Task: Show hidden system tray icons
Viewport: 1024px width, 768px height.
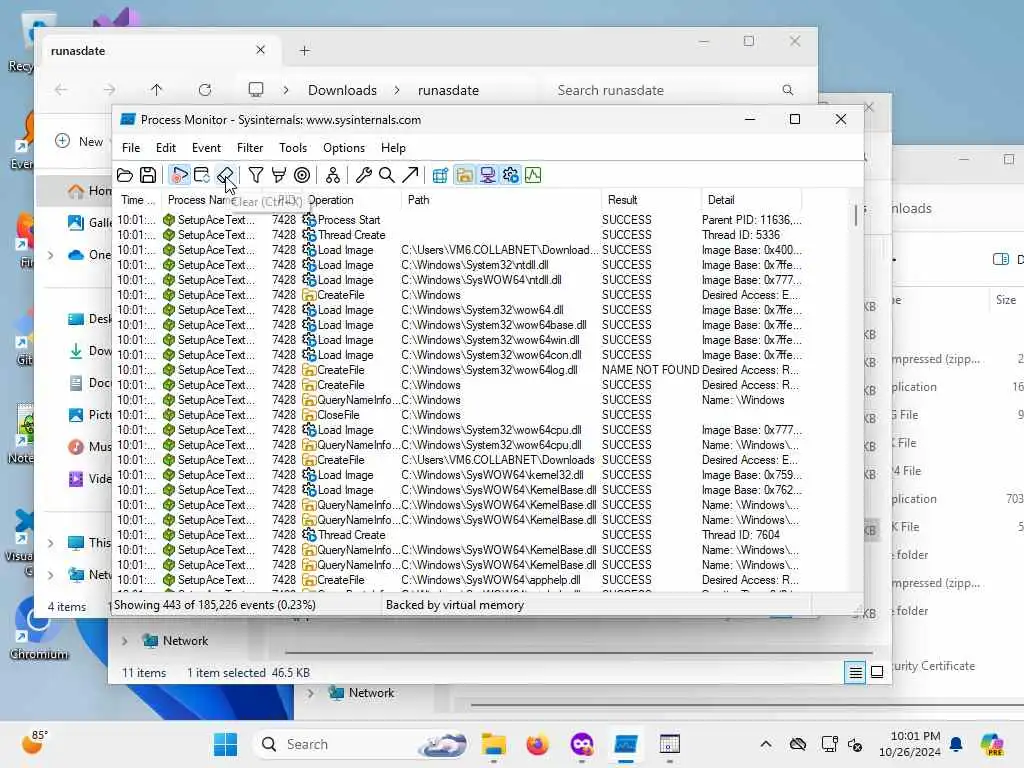Action: (766, 744)
